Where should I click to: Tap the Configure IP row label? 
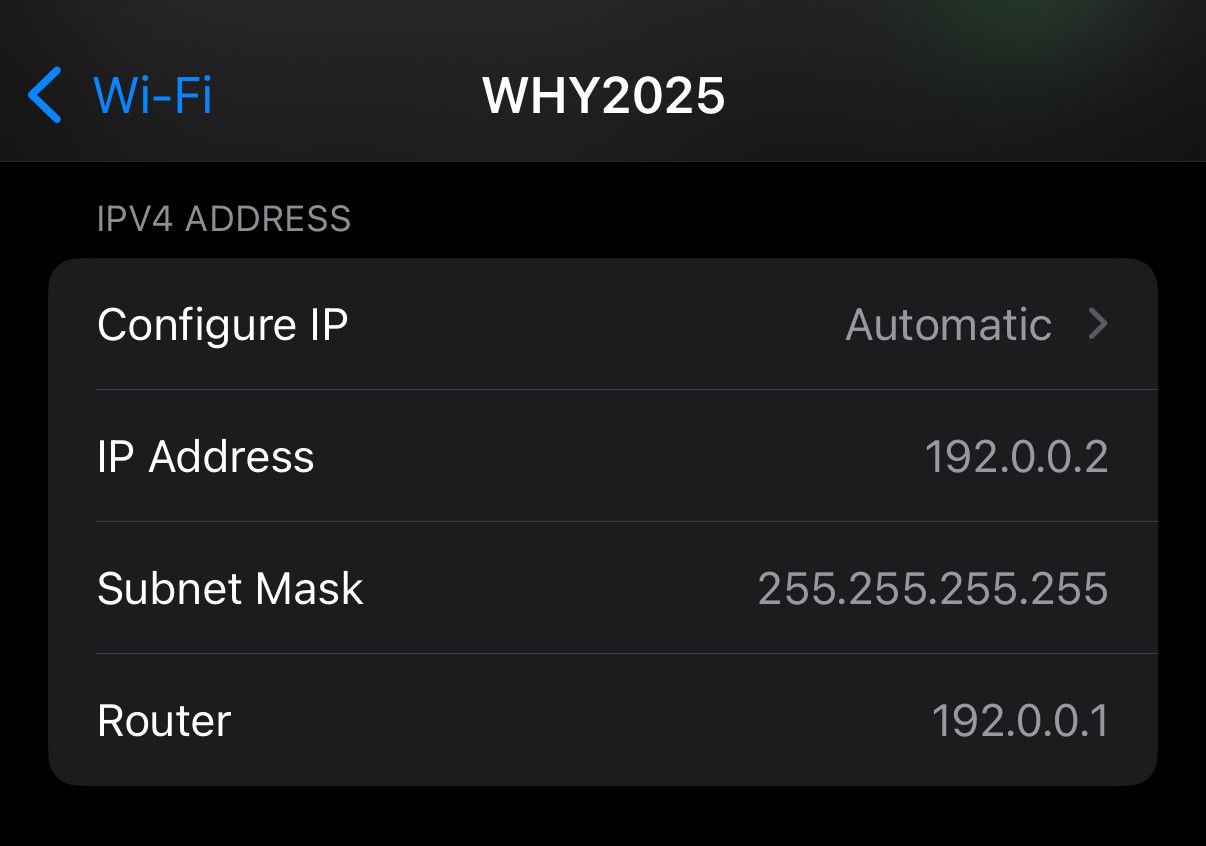[x=221, y=324]
